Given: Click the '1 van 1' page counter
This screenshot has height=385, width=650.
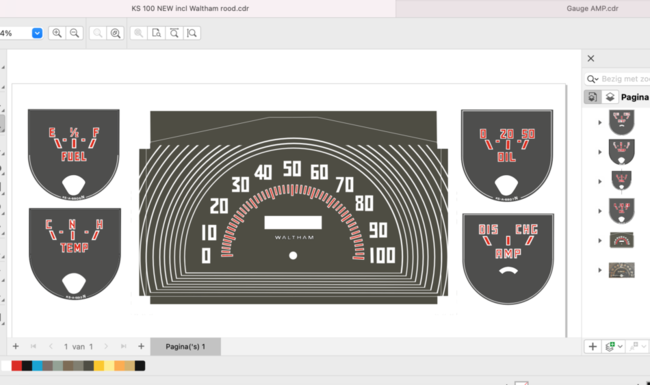Looking at the screenshot, I should tap(78, 346).
